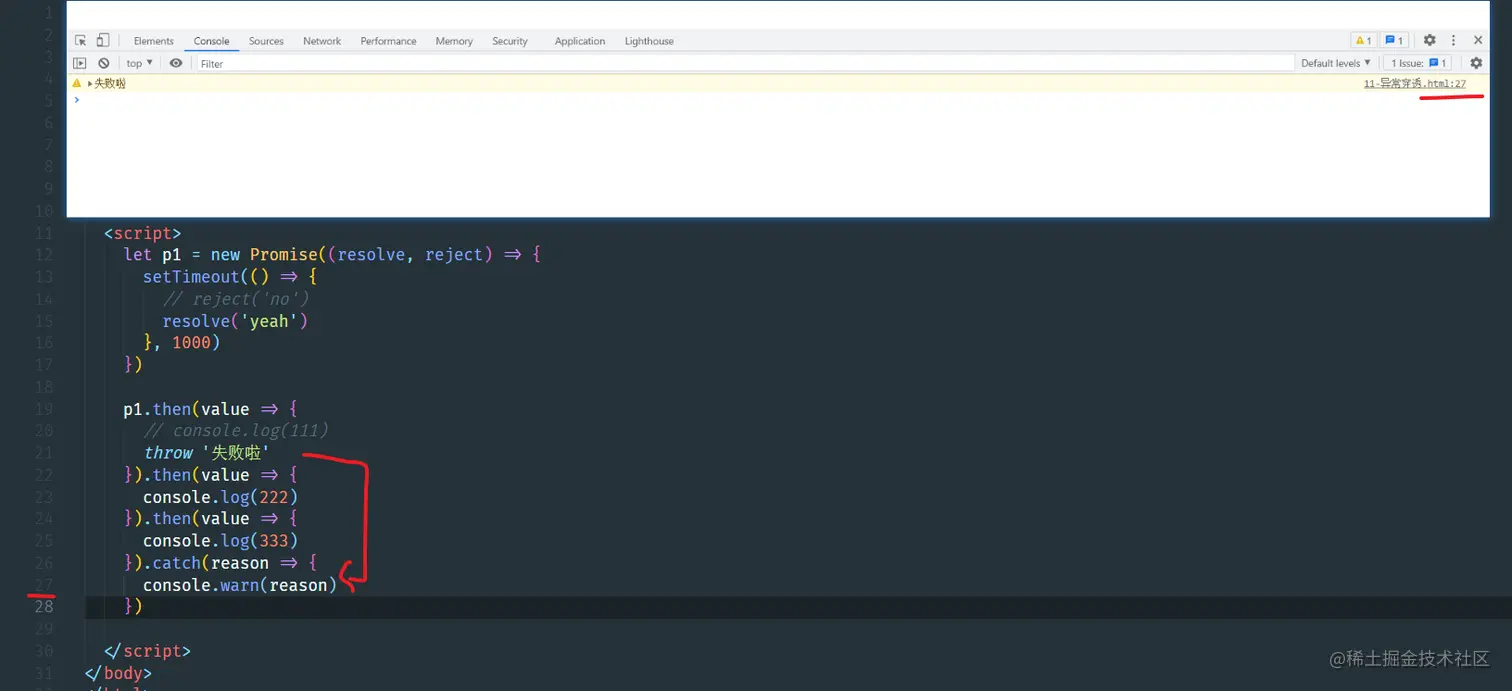
Task: Open console settings gear beside issues
Action: [1476, 63]
